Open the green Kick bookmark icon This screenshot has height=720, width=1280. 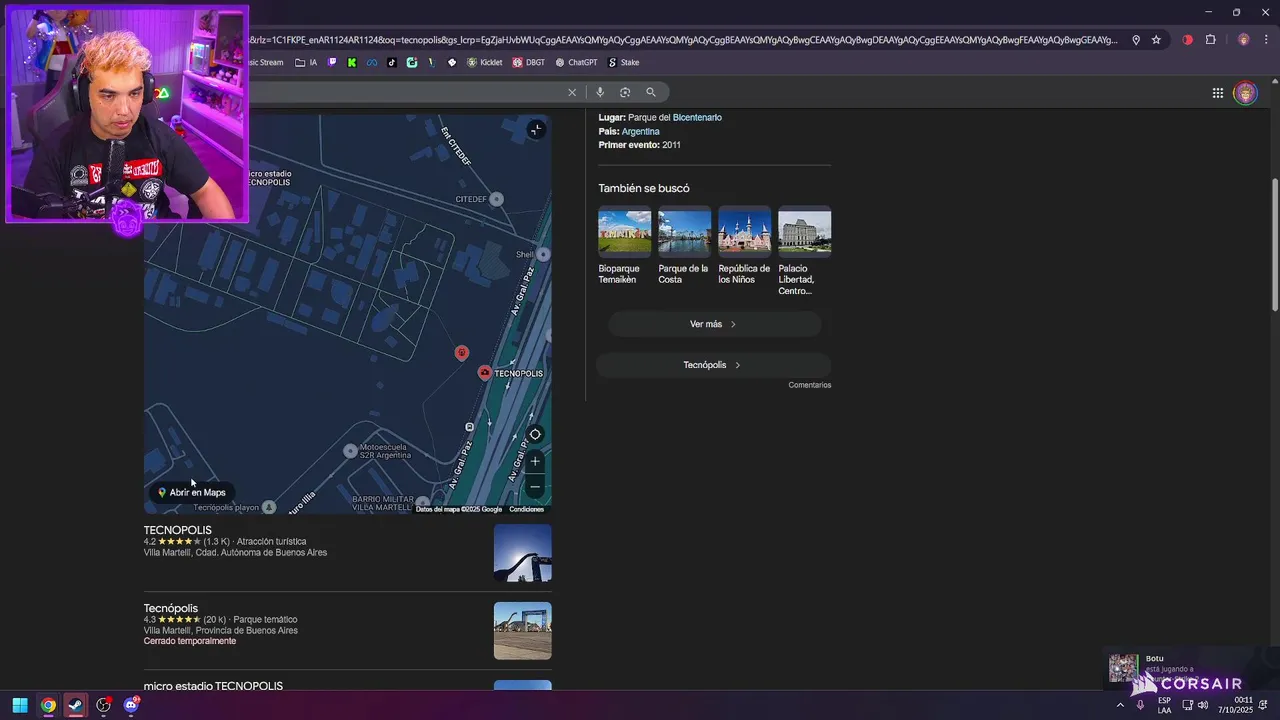click(x=352, y=62)
